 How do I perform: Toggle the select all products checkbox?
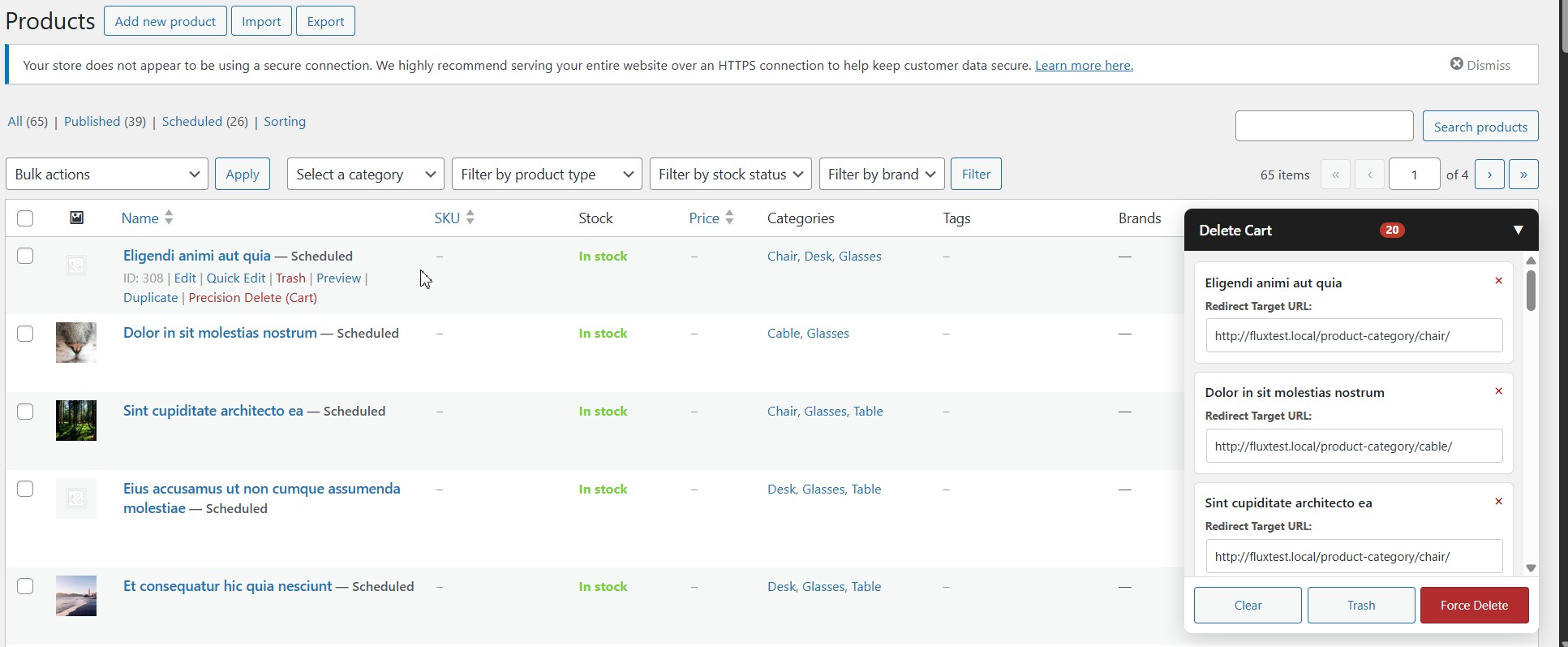pyautogui.click(x=25, y=218)
